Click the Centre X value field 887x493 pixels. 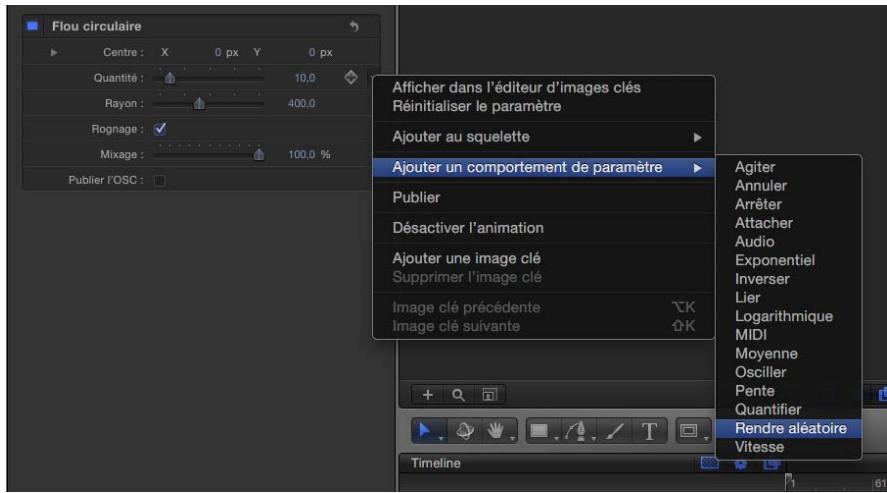pos(218,53)
